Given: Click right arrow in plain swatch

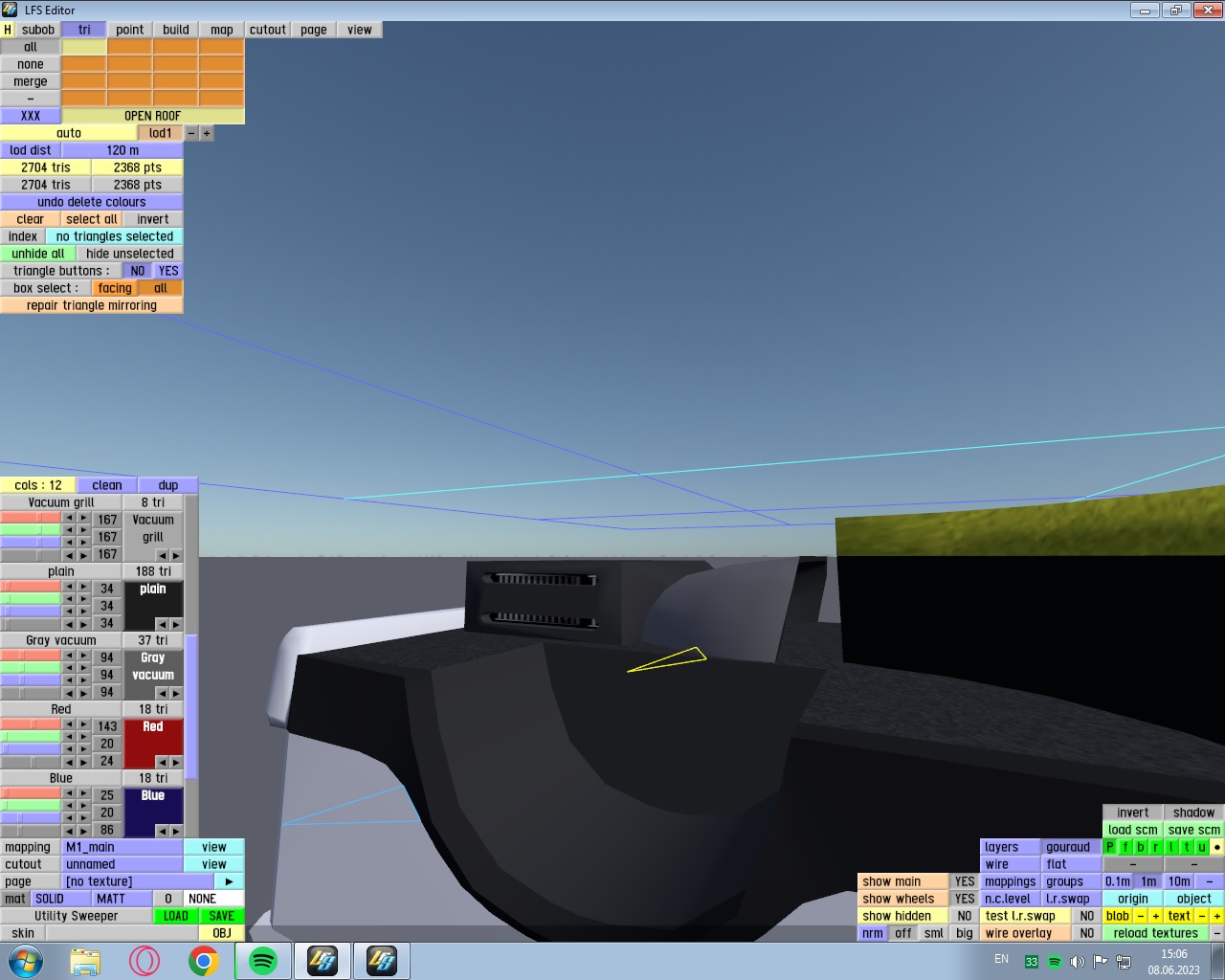Looking at the screenshot, I should tap(176, 624).
